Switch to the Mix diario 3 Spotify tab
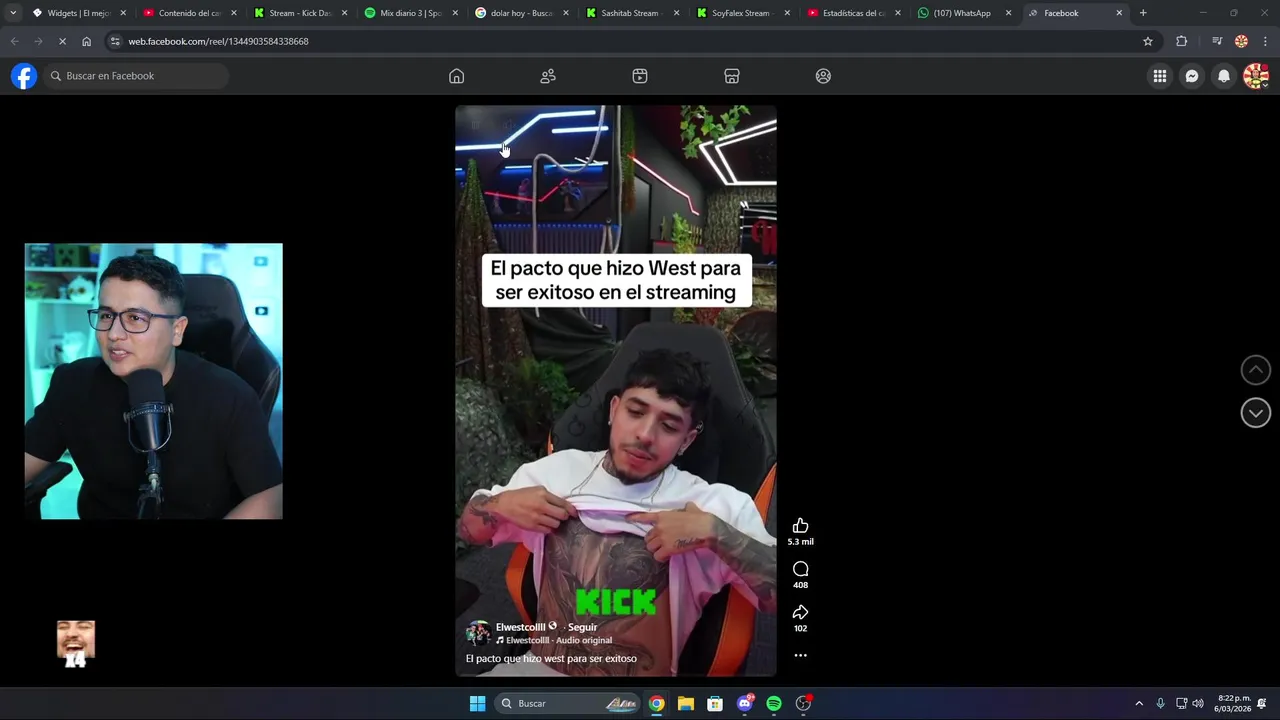This screenshot has height=720, width=1280. (410, 13)
